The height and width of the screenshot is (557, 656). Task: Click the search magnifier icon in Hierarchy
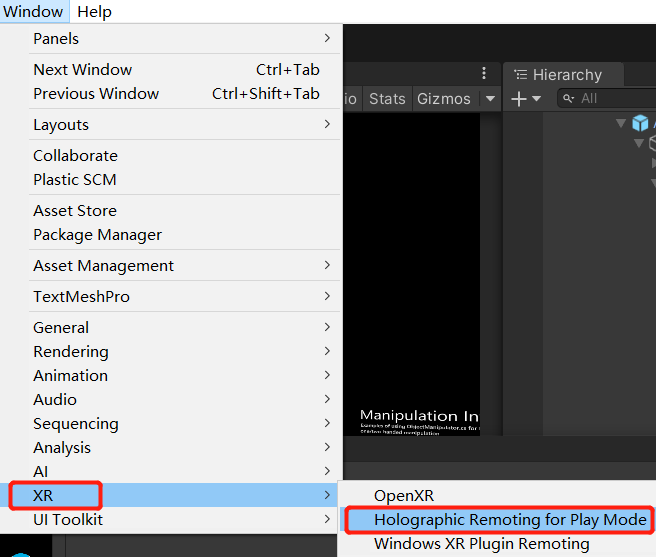pyautogui.click(x=568, y=99)
